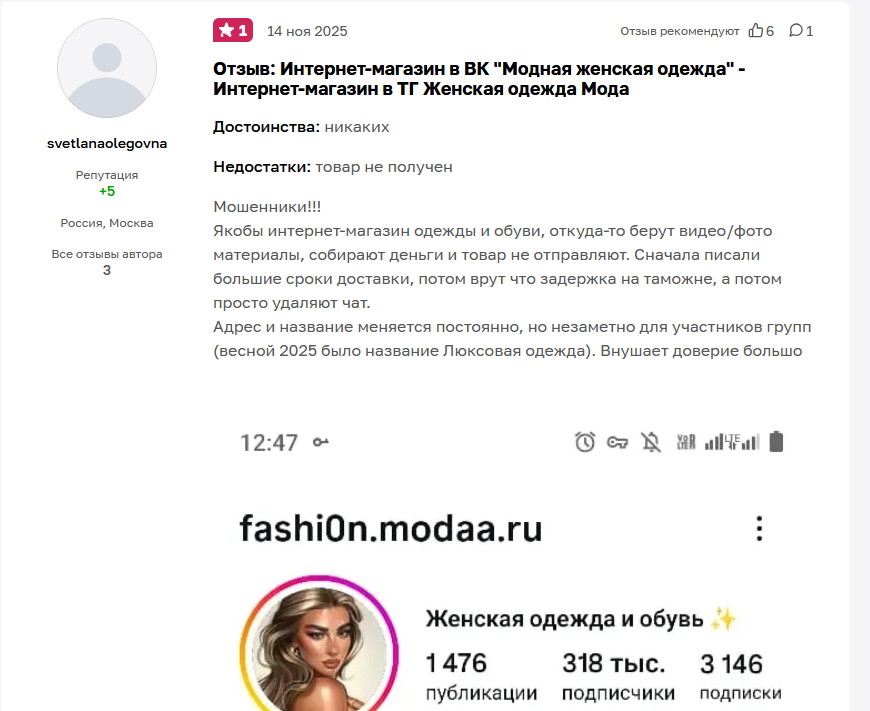This screenshot has width=870, height=711.
Task: Click the 14 ноя 2025 date
Action: (307, 31)
